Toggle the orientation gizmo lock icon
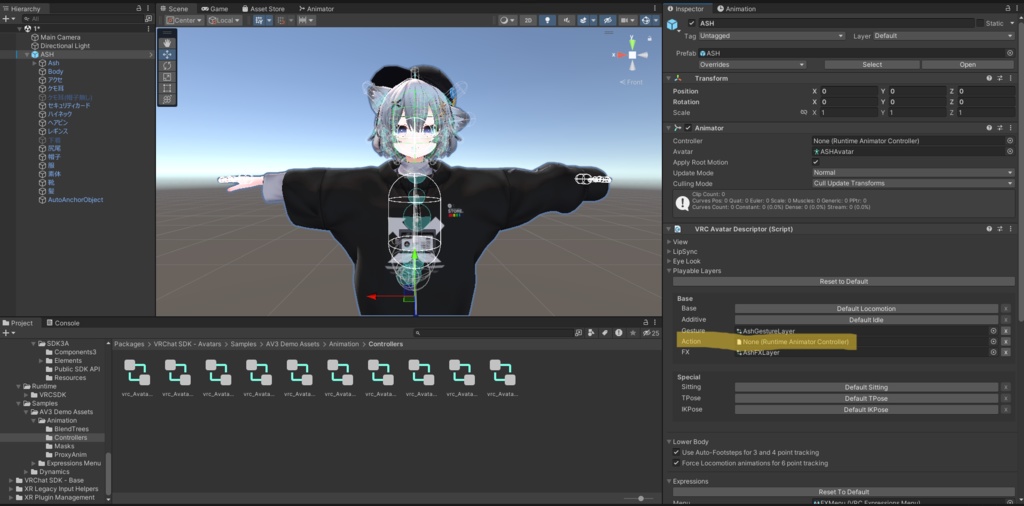The width and height of the screenshot is (1024, 506). click(x=649, y=39)
